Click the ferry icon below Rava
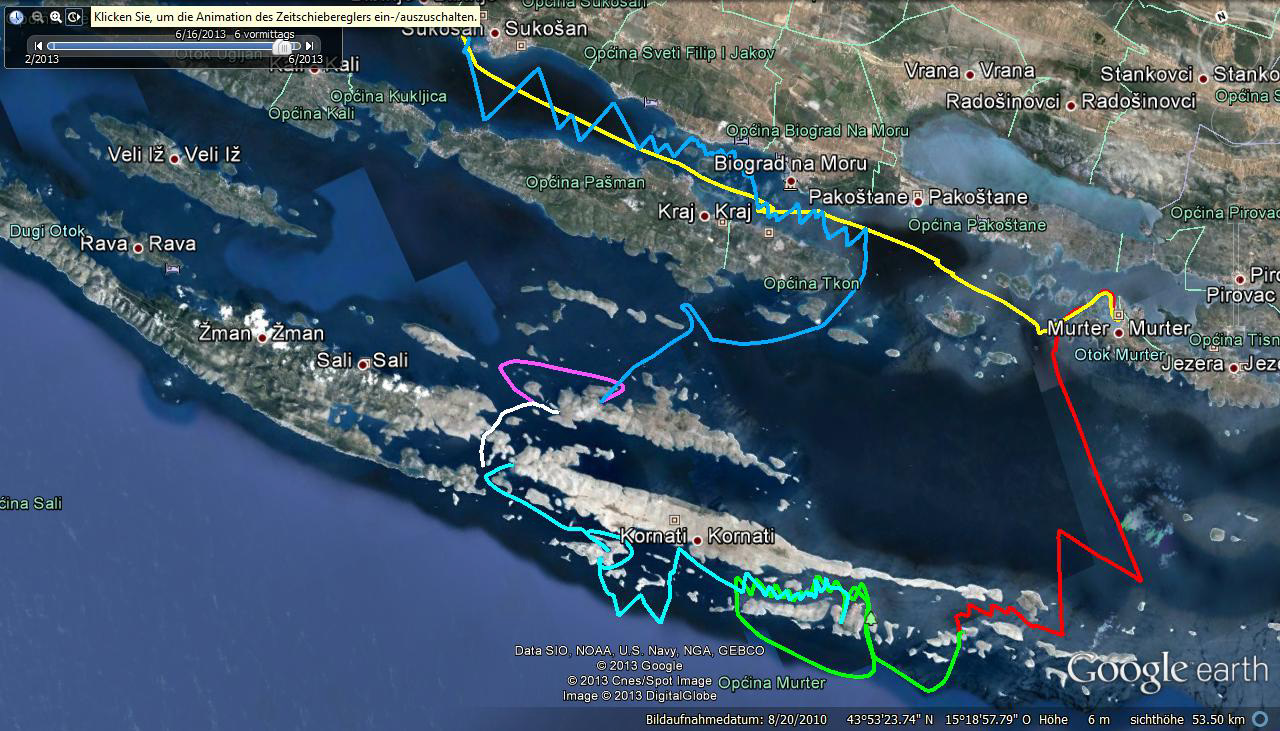The height and width of the screenshot is (731, 1280). click(x=175, y=269)
